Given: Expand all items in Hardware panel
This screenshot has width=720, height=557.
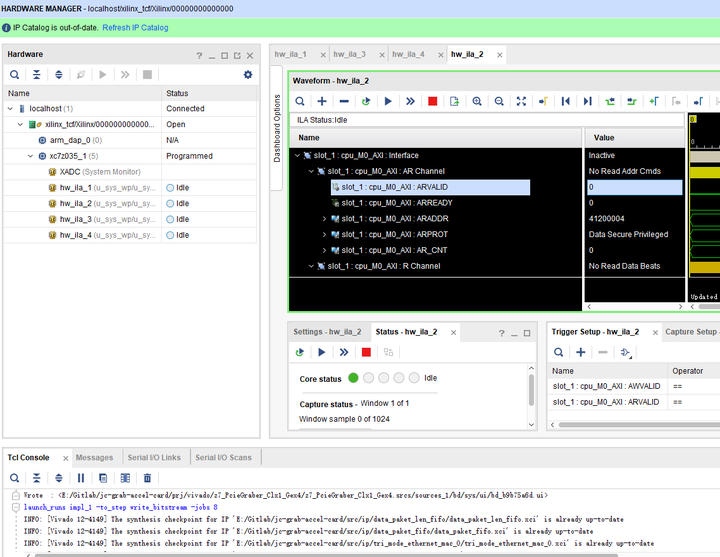Looking at the screenshot, I should pos(59,74).
